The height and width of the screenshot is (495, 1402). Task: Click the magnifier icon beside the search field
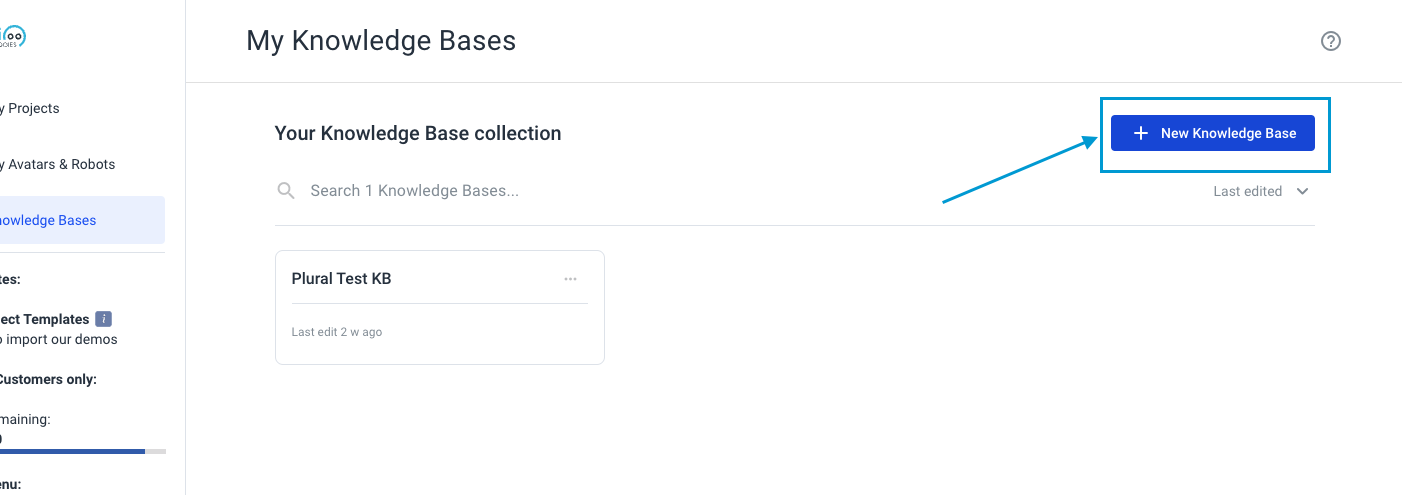[x=286, y=190]
